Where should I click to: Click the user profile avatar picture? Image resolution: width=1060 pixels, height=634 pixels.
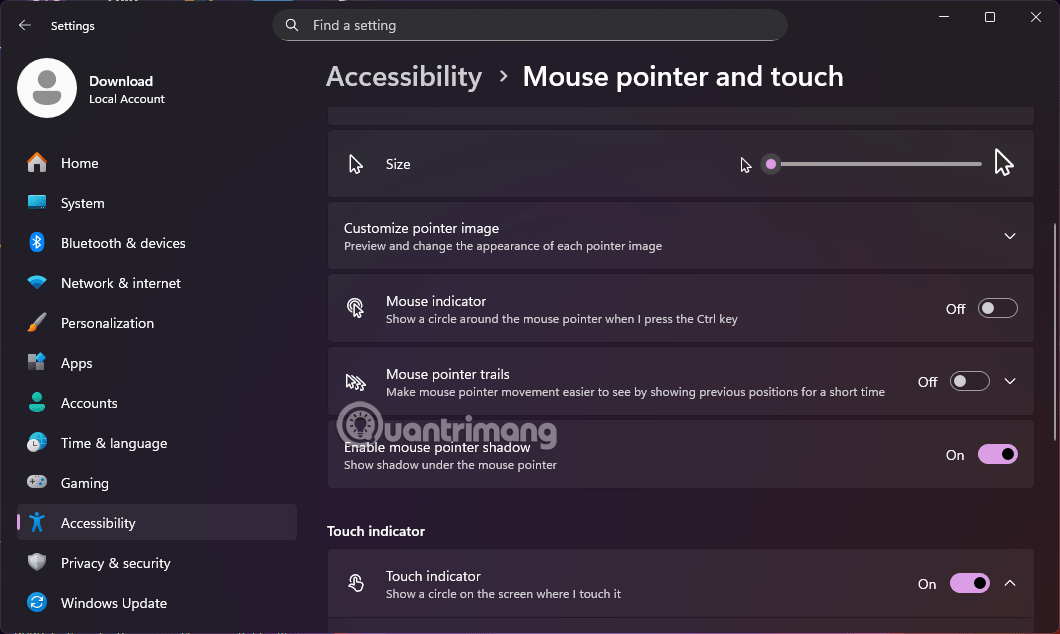click(x=47, y=88)
